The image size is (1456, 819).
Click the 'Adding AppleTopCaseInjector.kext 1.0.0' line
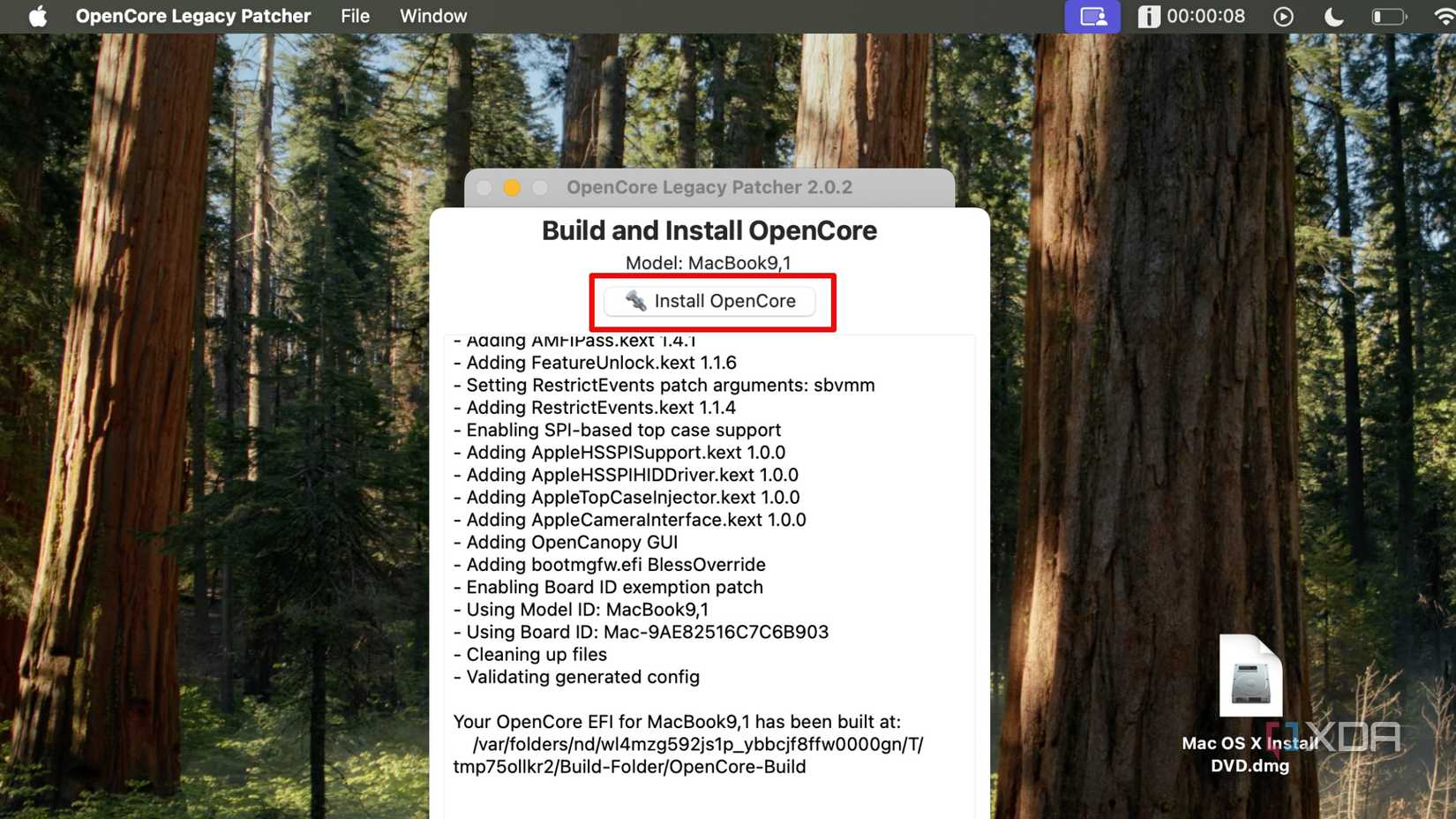click(x=627, y=498)
